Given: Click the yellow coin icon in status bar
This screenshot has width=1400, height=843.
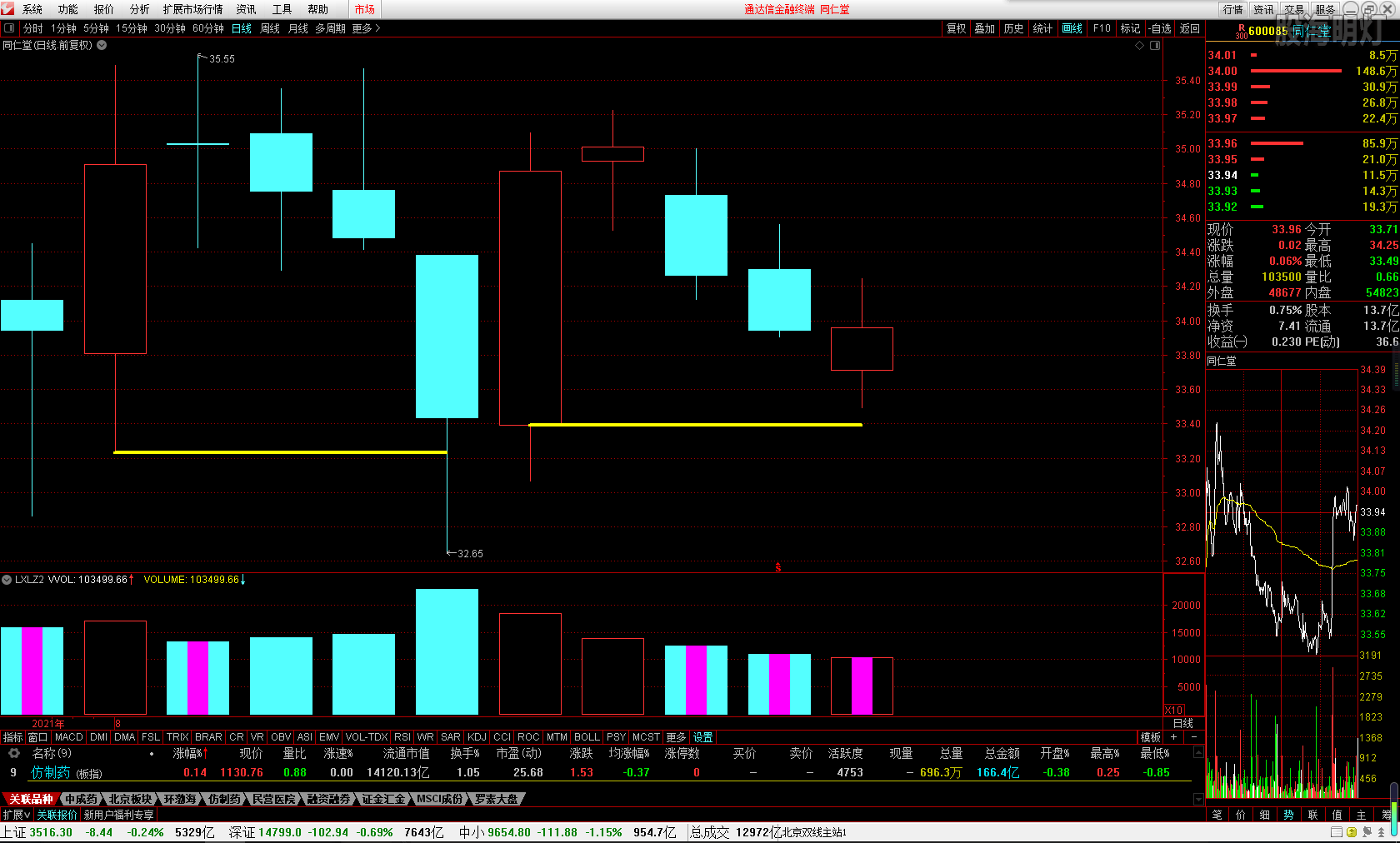Looking at the screenshot, I should [1352, 832].
